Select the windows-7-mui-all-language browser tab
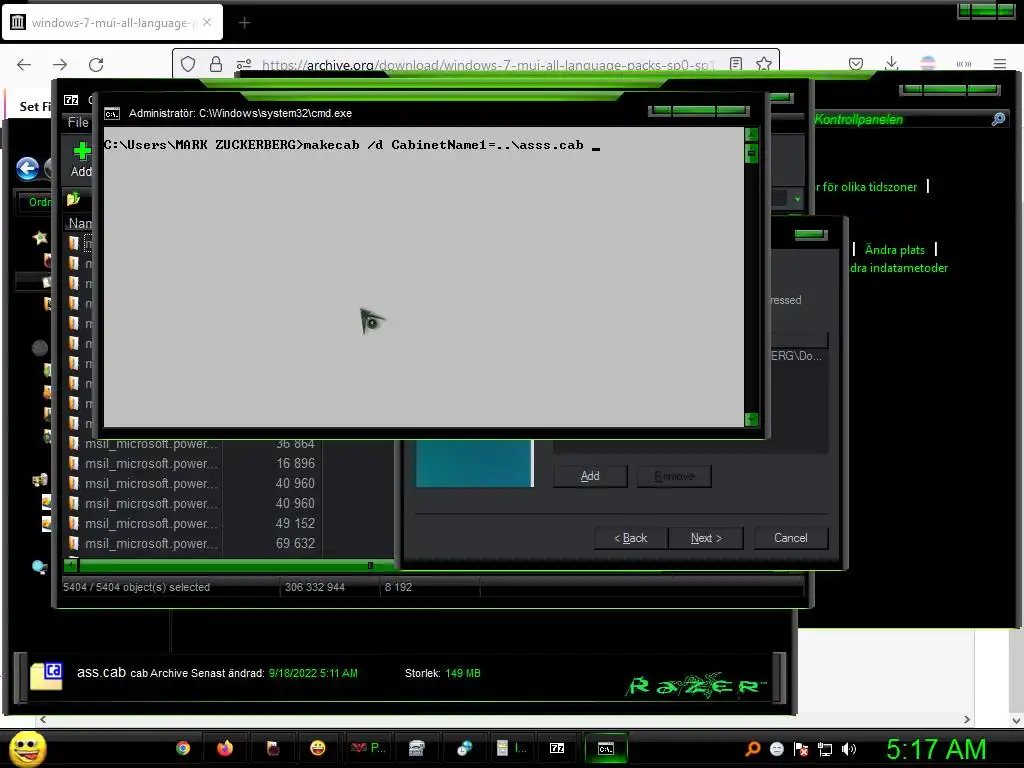Image resolution: width=1024 pixels, height=768 pixels. (x=112, y=23)
